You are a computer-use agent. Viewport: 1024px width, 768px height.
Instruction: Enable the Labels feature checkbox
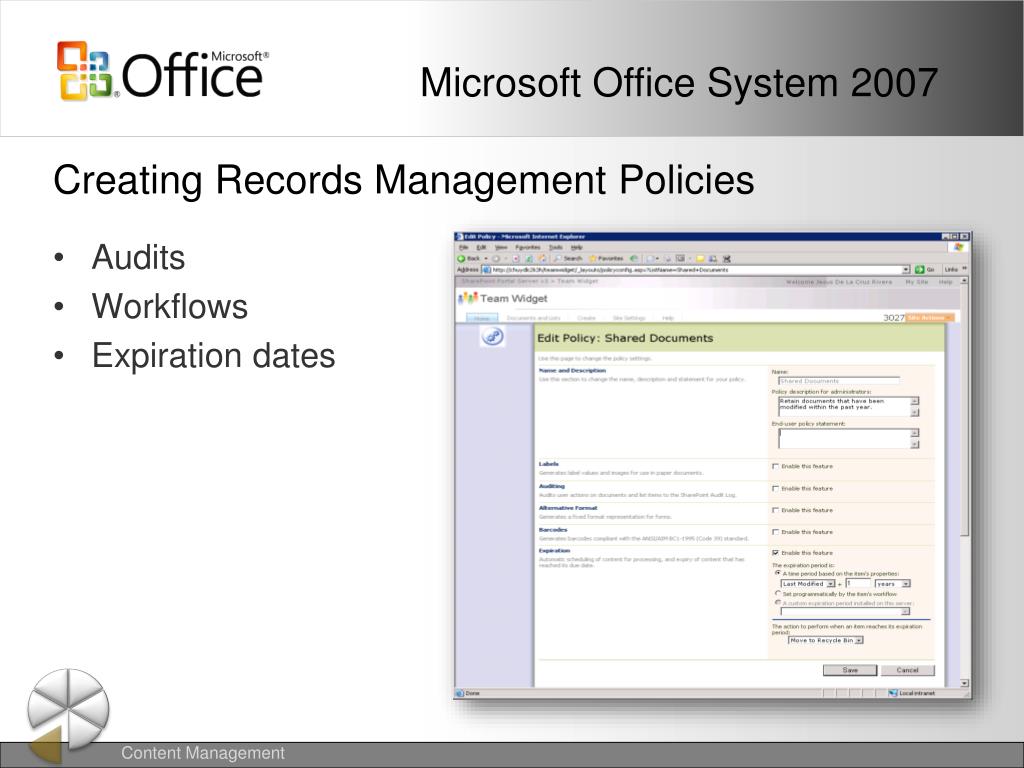click(x=775, y=466)
